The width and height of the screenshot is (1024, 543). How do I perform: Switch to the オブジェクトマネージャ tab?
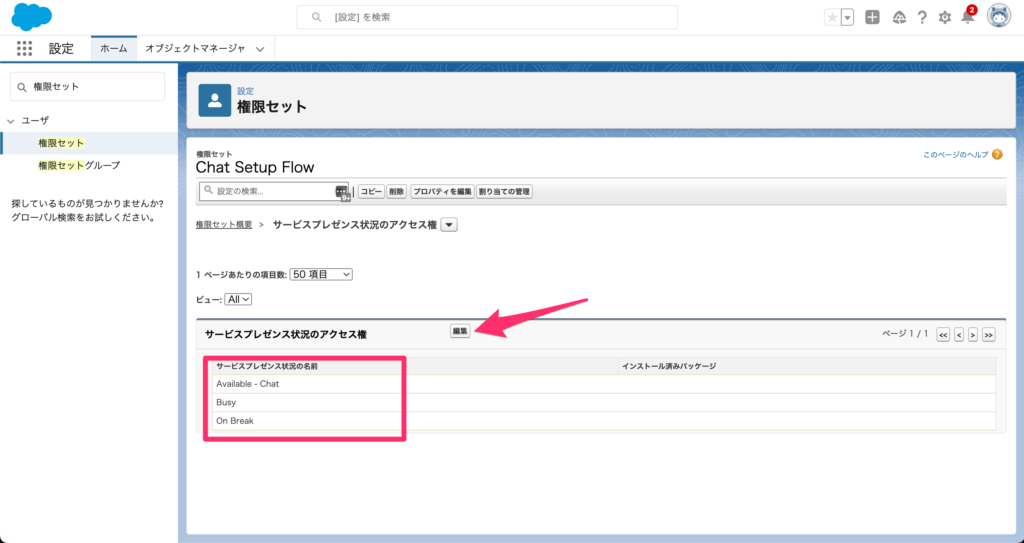195,48
